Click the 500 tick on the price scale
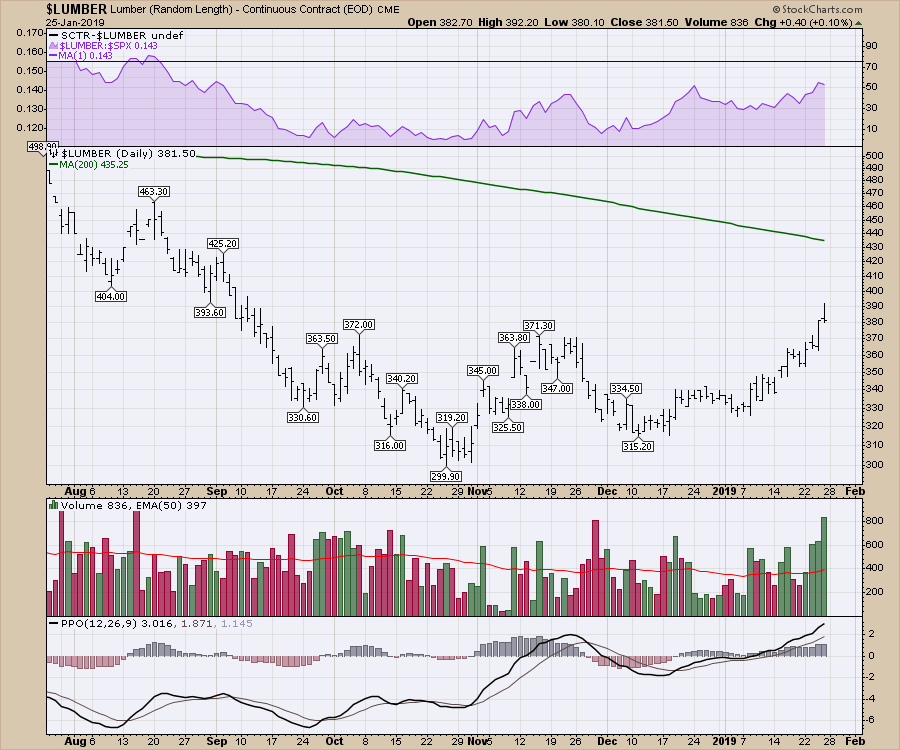This screenshot has width=900, height=750. [x=874, y=156]
